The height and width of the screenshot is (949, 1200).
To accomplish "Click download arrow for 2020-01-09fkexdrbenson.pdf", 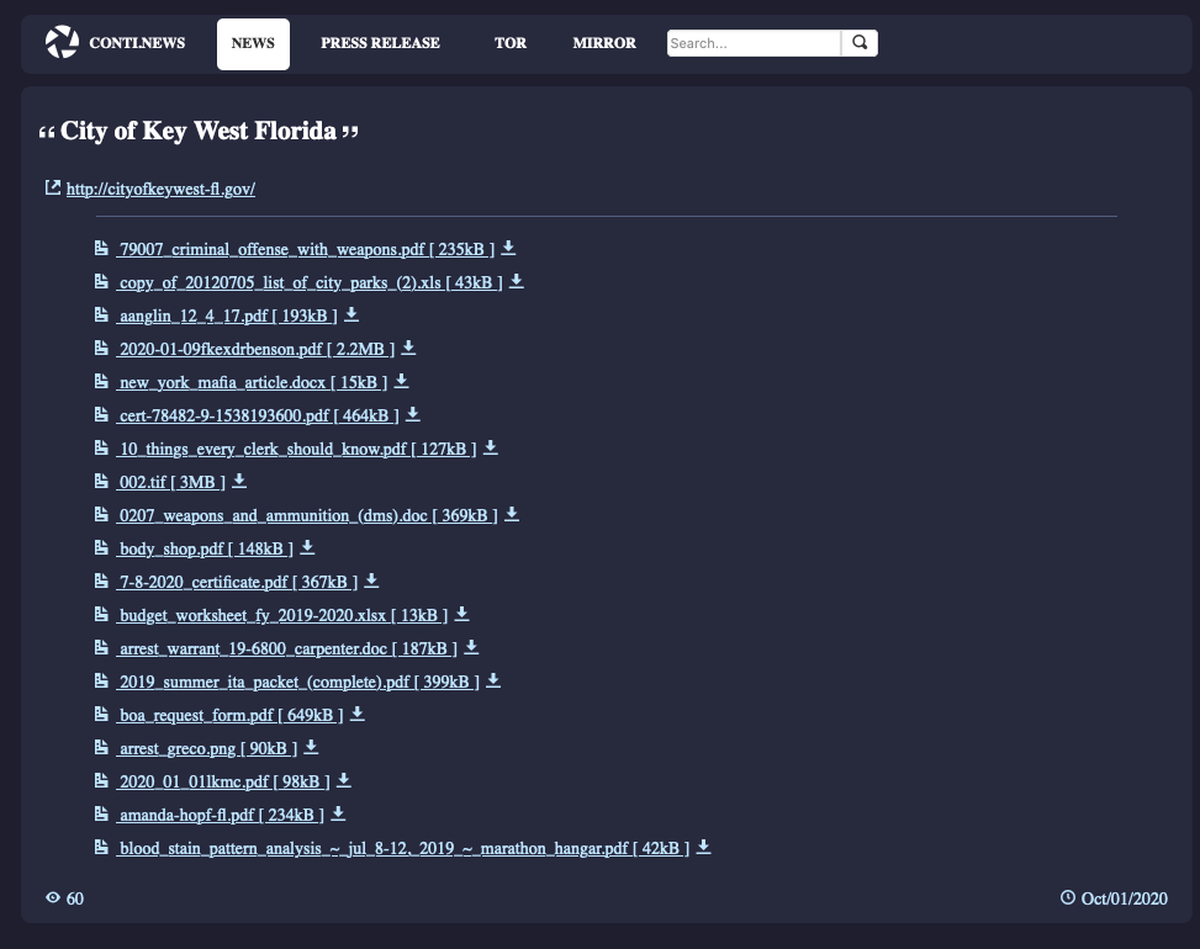I will 408,347.
